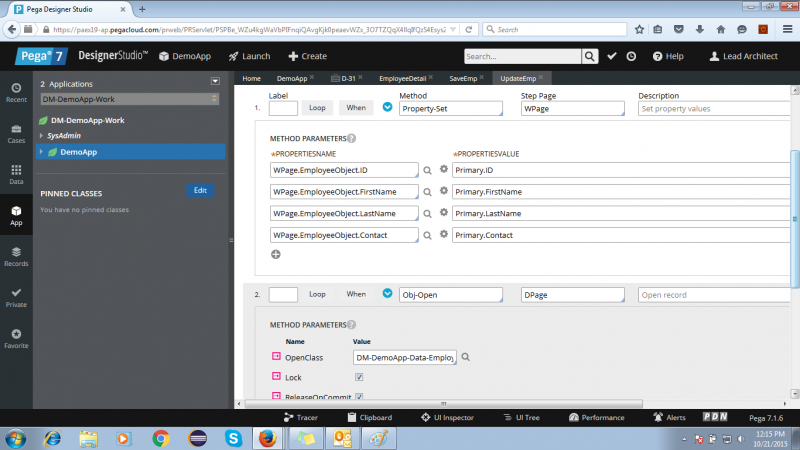Click the Obj-Open method field
This screenshot has height=450, width=800.
pyautogui.click(x=451, y=295)
